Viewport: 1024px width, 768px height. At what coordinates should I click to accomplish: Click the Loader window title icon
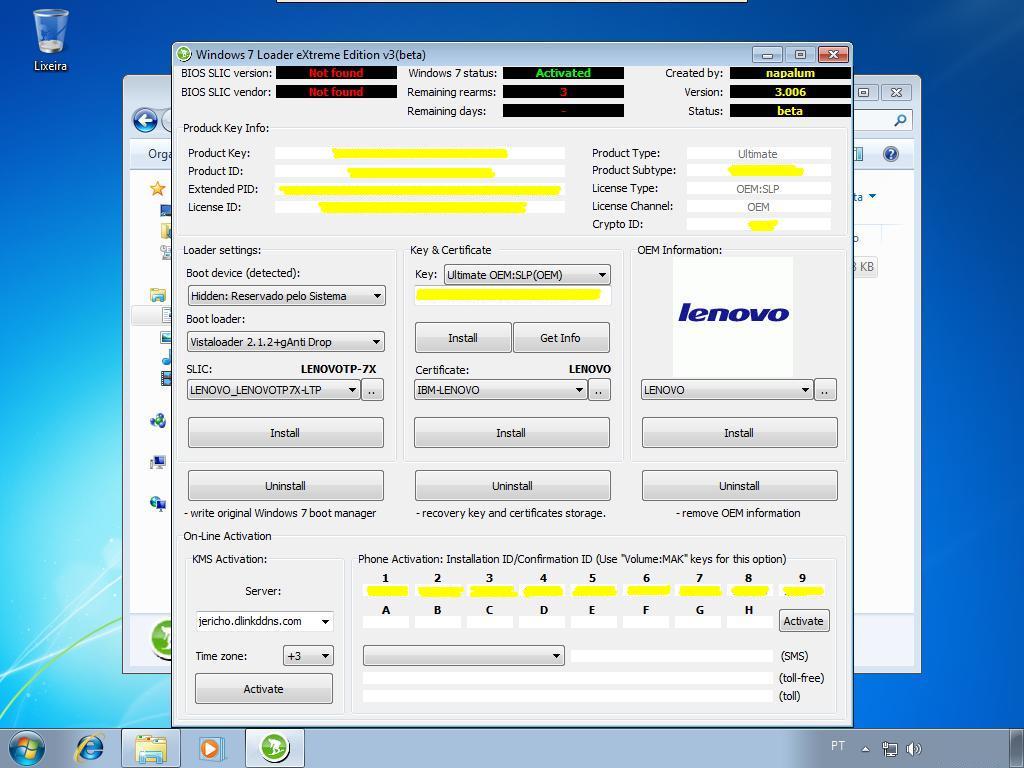(x=184, y=54)
